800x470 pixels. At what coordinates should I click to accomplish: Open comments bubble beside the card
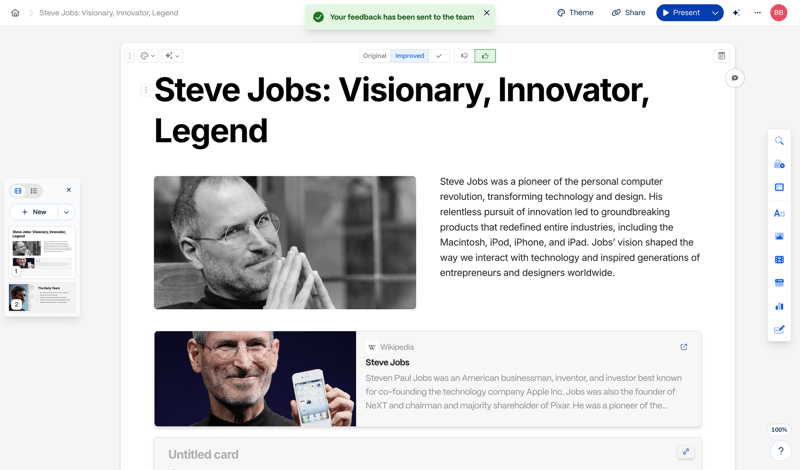pos(735,78)
